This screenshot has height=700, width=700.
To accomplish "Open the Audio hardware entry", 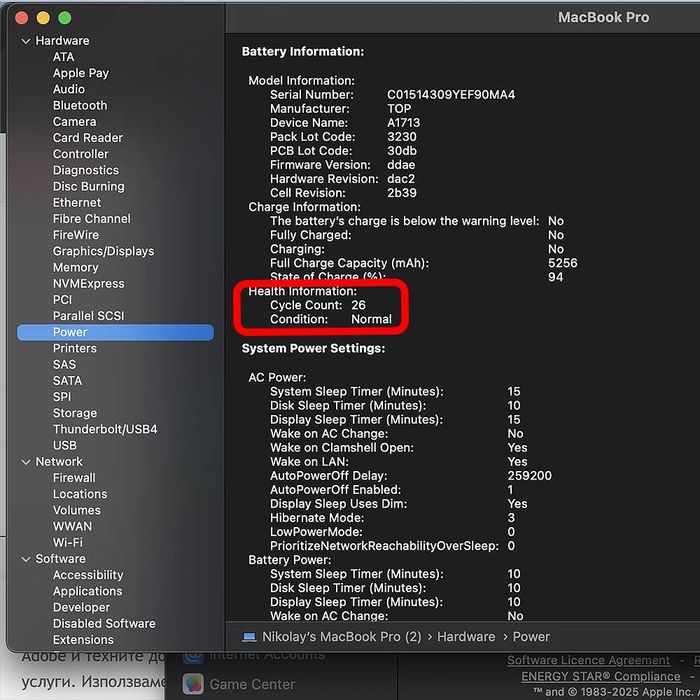I will (69, 89).
